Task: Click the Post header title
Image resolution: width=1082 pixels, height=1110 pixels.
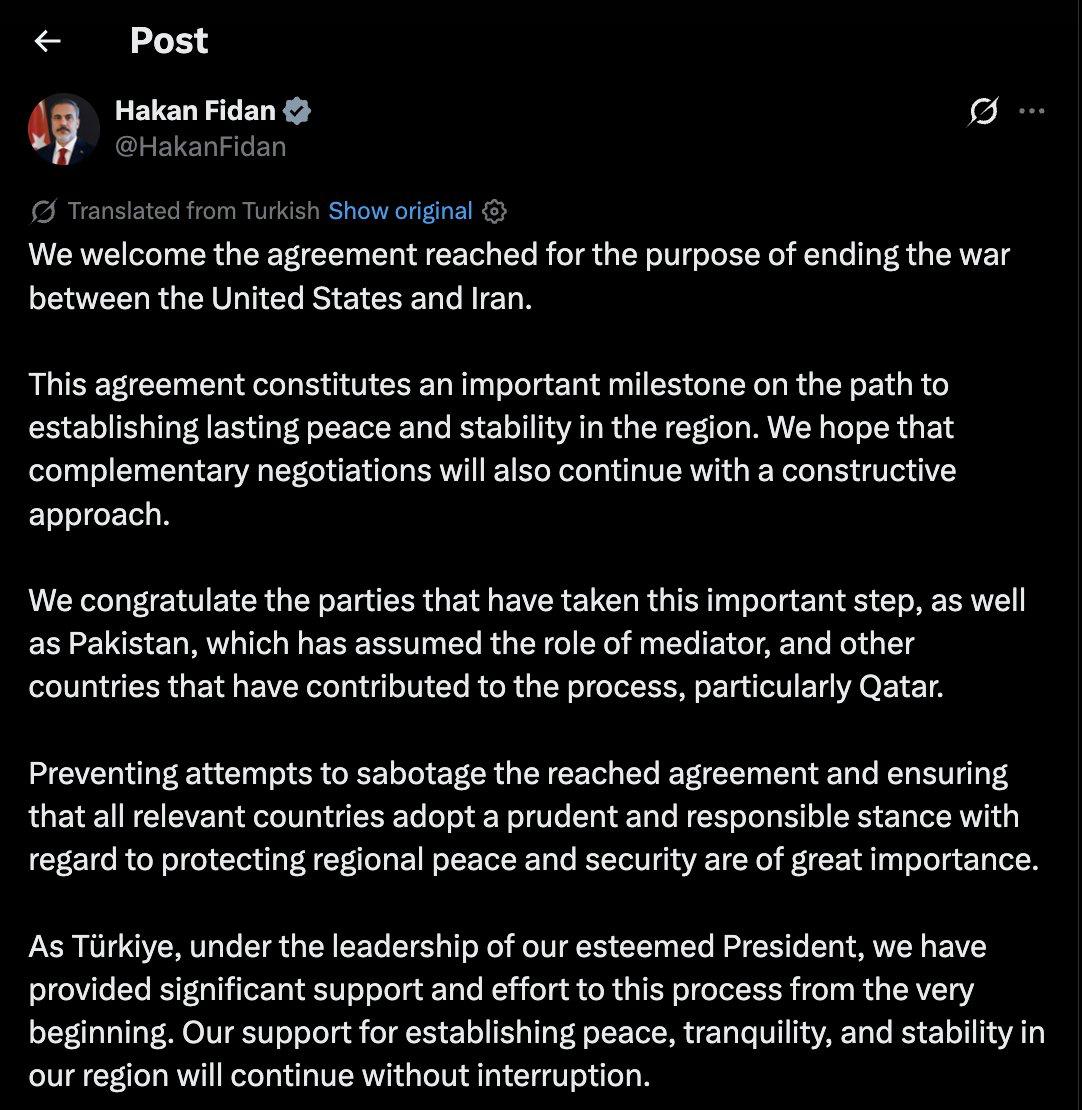Action: point(169,40)
